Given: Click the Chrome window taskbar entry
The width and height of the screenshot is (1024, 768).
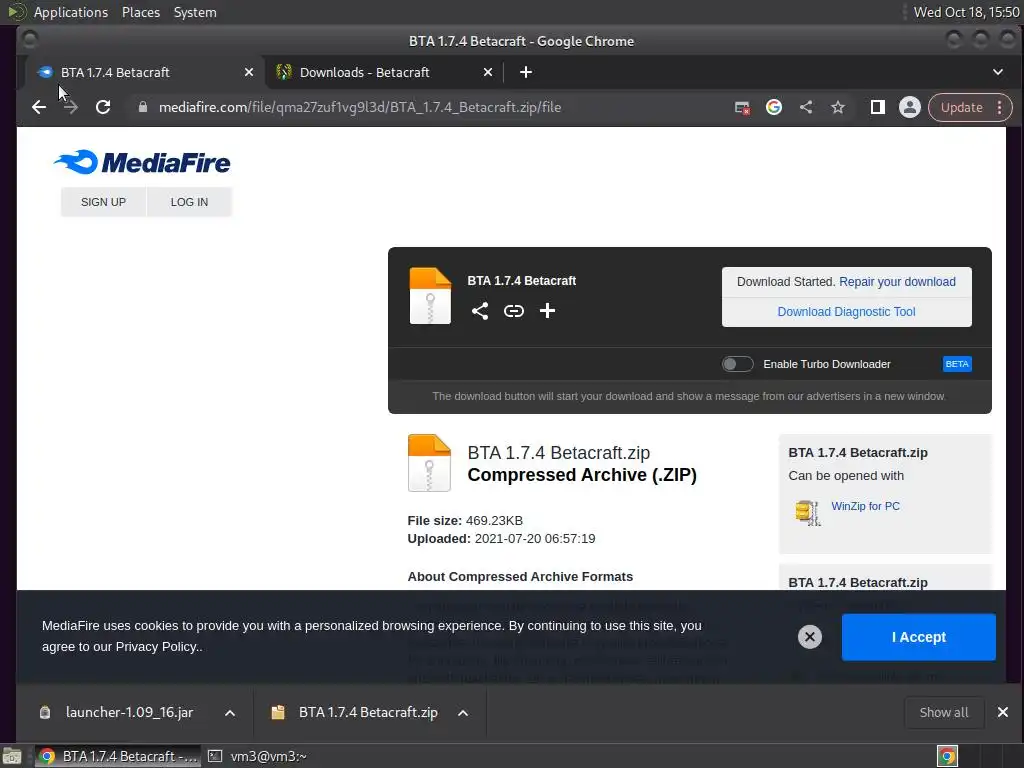Looking at the screenshot, I should pos(118,756).
